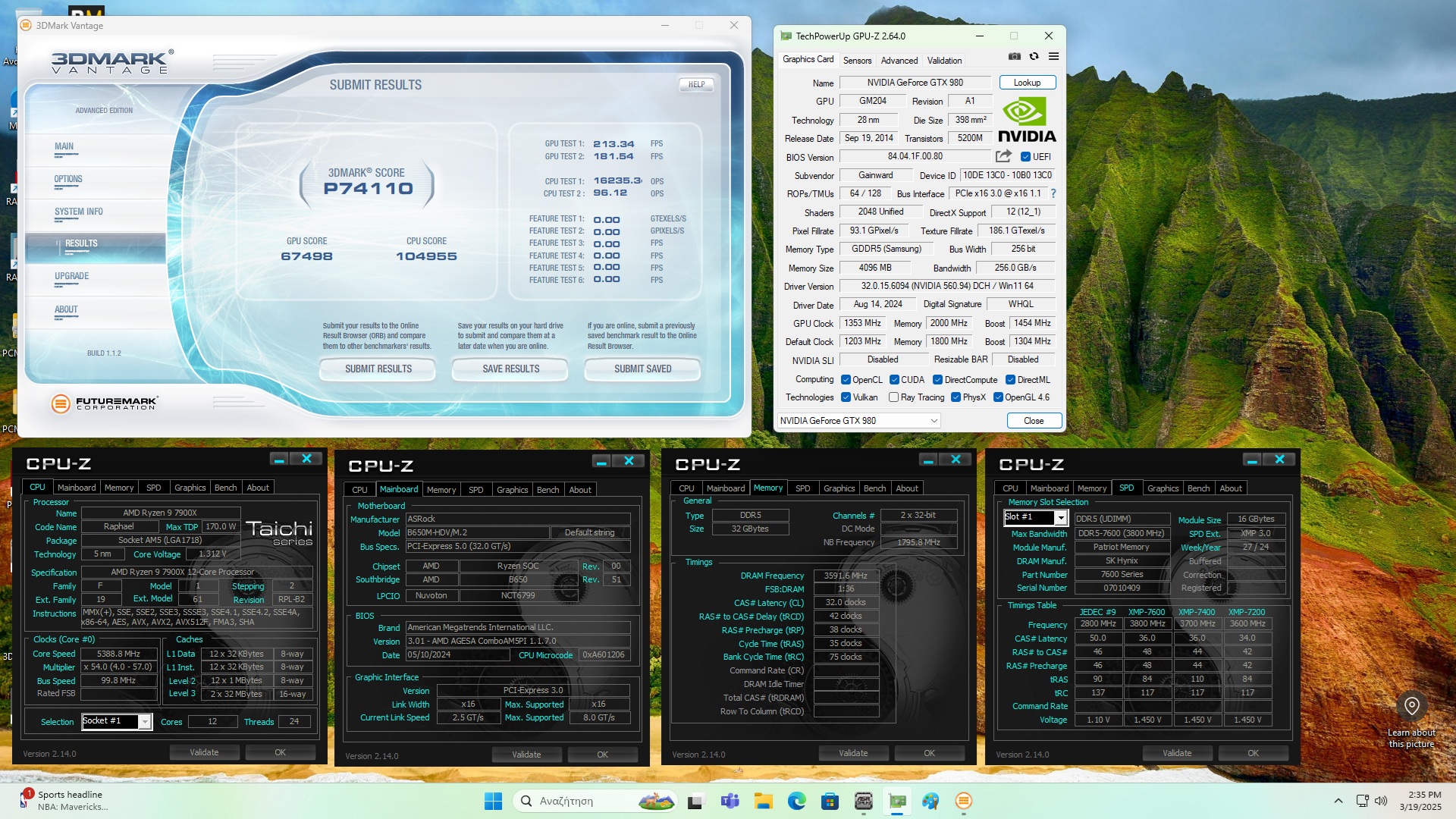The height and width of the screenshot is (819, 1456).
Task: Open Graphics tab in CPU-Z Memory window
Action: [x=839, y=488]
